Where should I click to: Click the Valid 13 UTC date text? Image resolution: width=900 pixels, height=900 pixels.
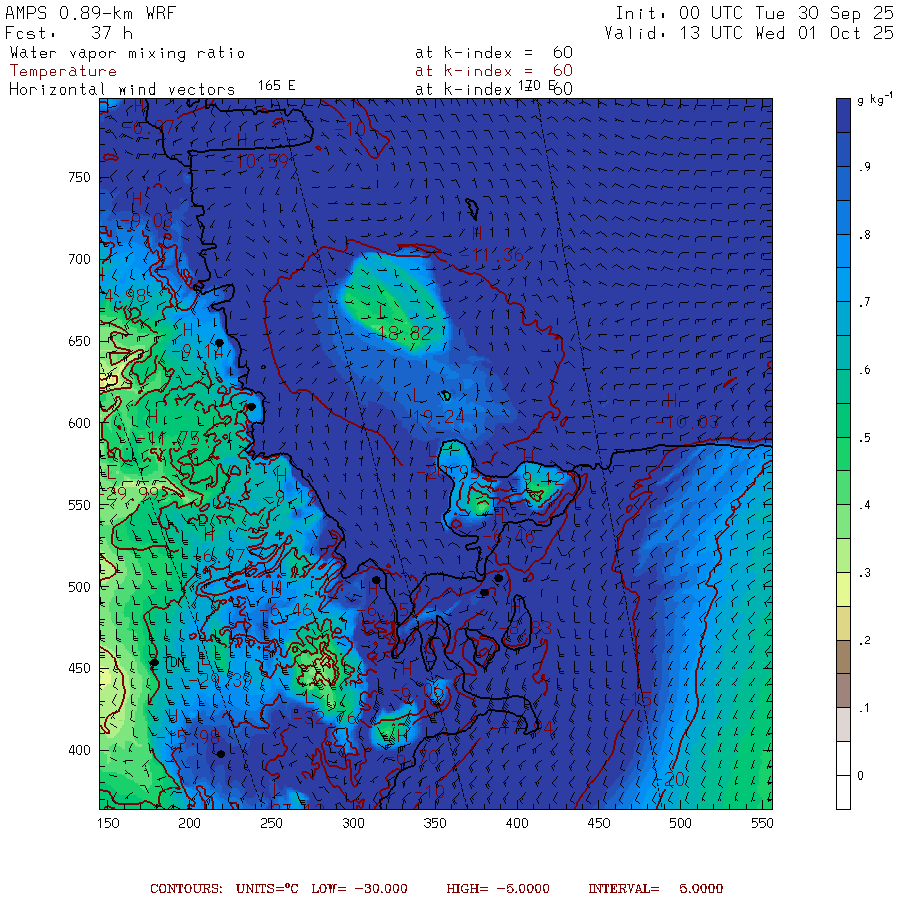point(749,33)
